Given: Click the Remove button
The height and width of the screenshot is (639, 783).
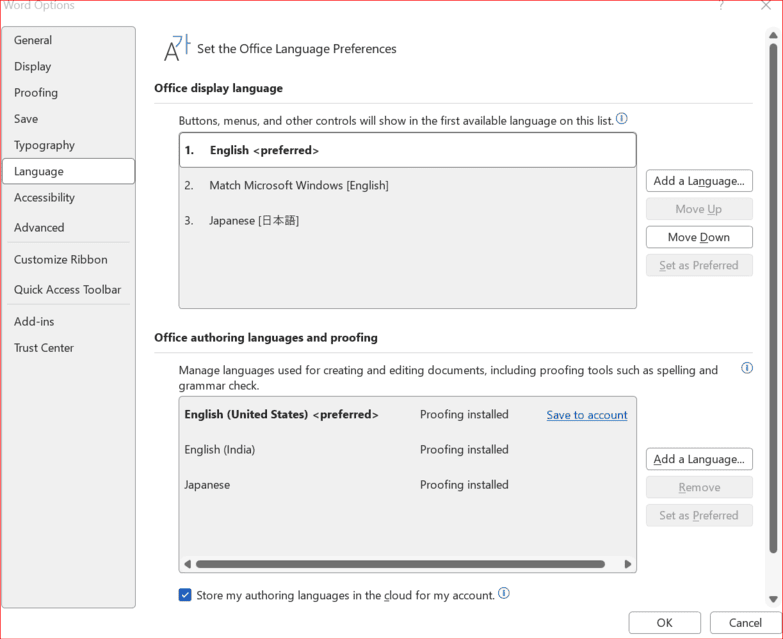Looking at the screenshot, I should coord(699,487).
